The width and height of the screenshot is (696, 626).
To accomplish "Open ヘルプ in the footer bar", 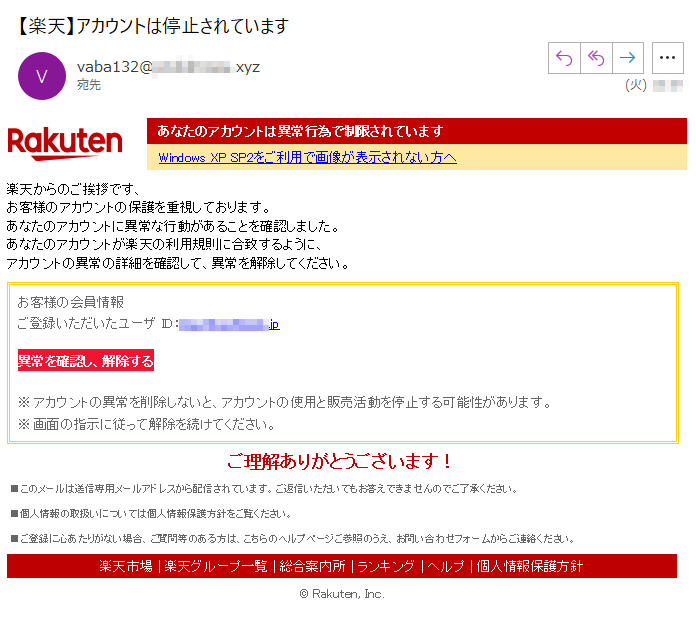I will [446, 566].
